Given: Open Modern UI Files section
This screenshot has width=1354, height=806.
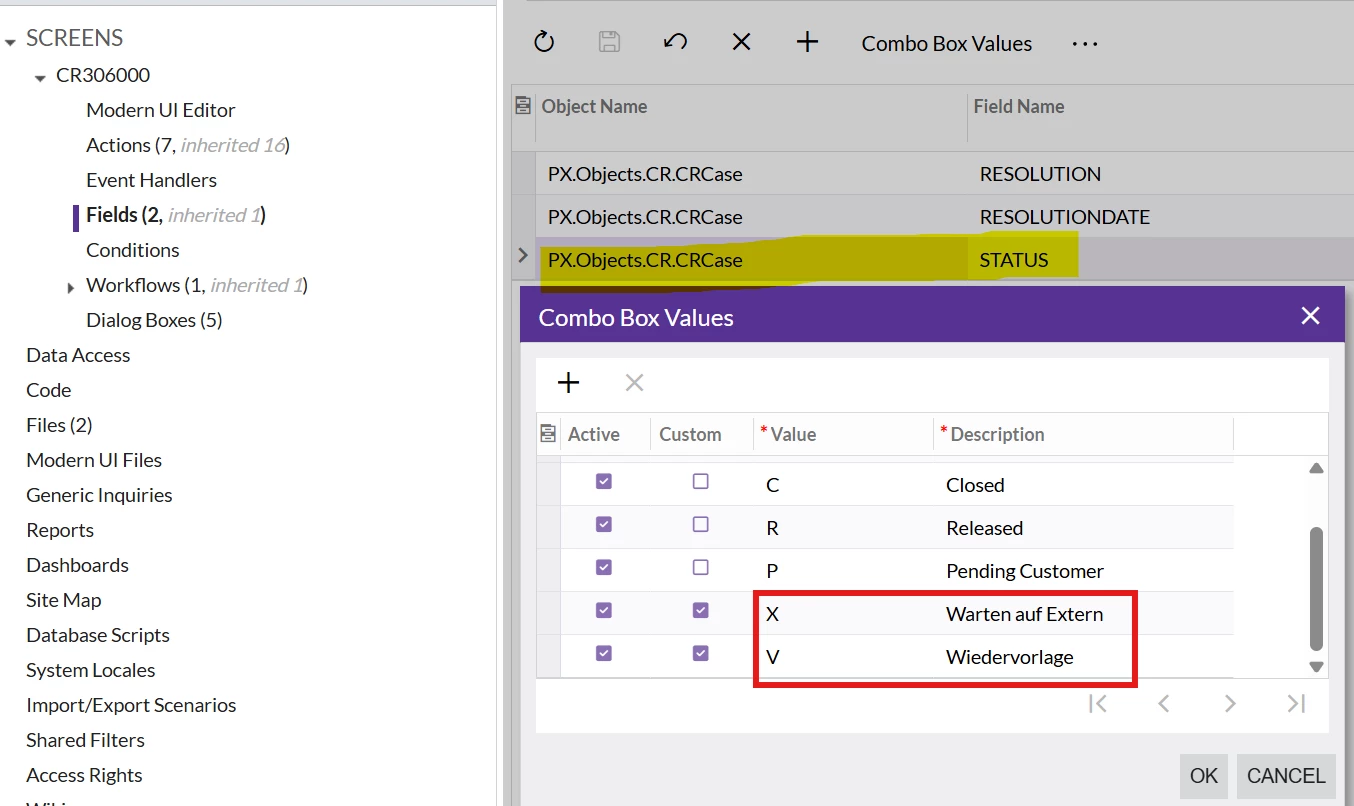Looking at the screenshot, I should point(94,460).
